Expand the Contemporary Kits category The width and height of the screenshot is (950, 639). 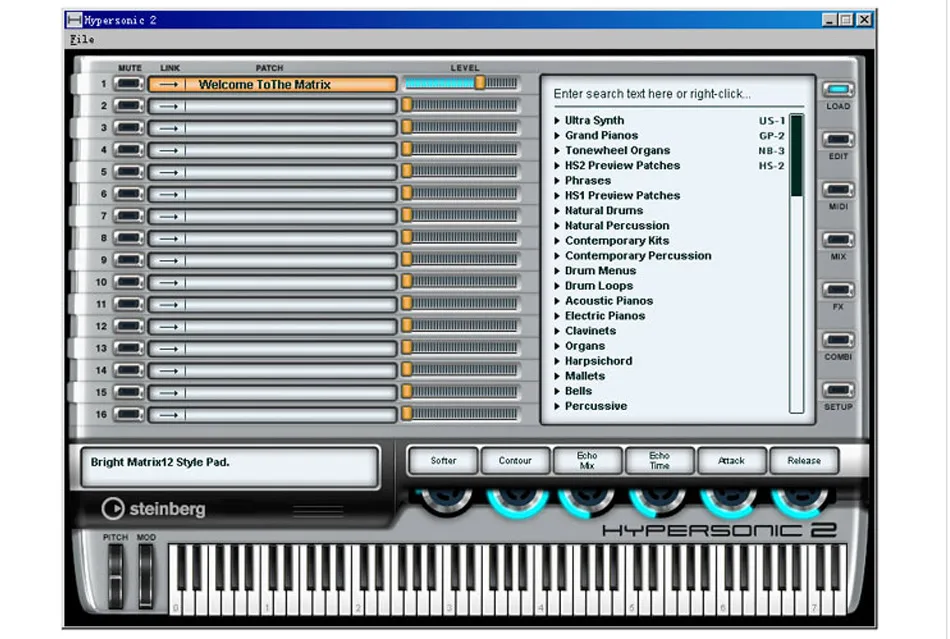pyautogui.click(x=557, y=240)
